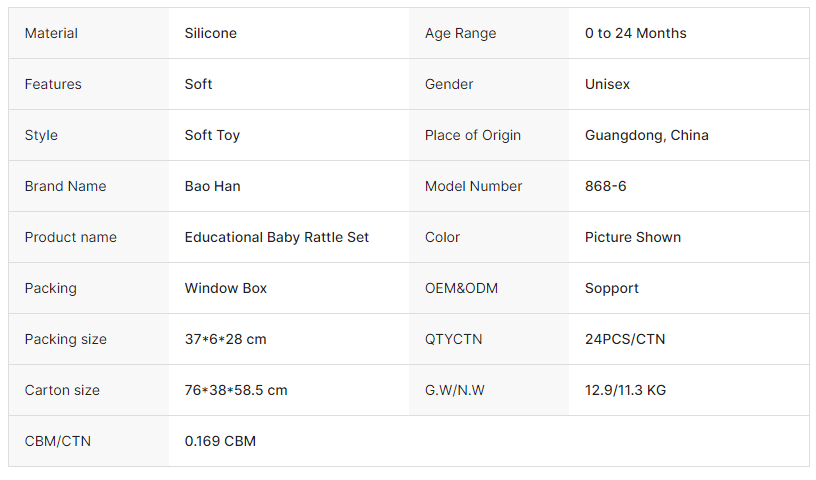Click the Window Box packing value

pos(226,288)
